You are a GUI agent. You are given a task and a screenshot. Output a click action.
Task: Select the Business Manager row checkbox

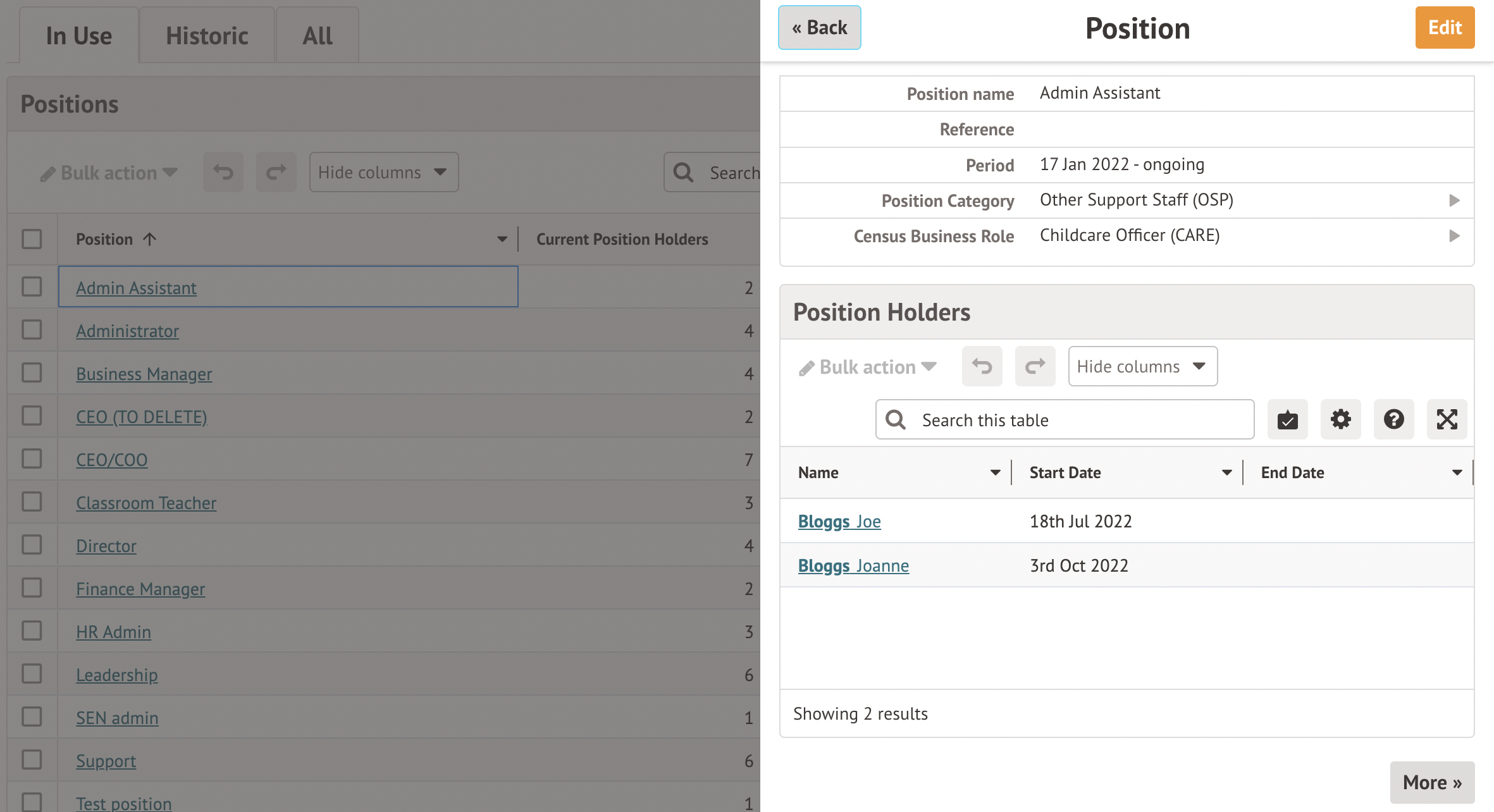pos(32,373)
